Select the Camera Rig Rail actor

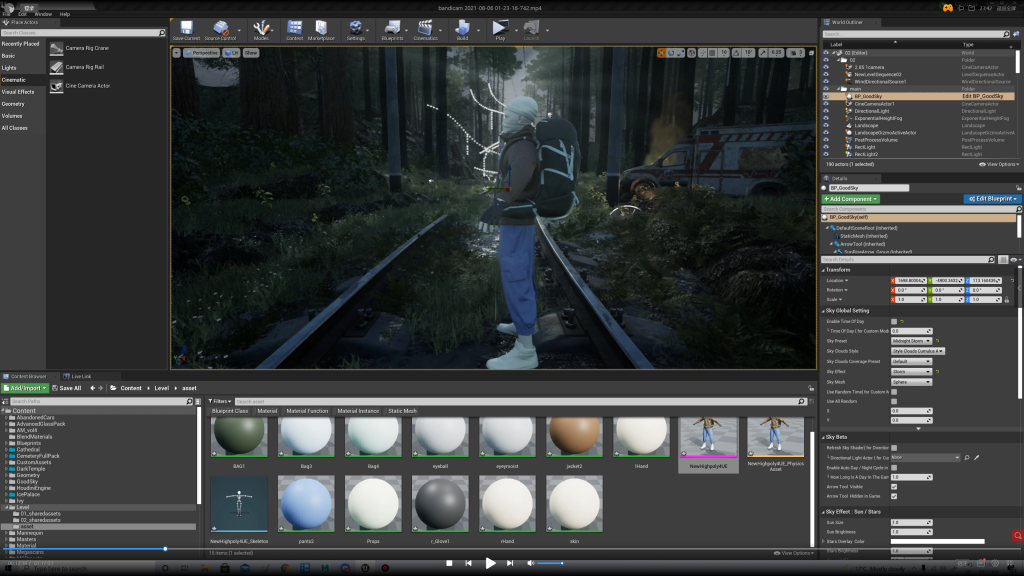coord(77,67)
